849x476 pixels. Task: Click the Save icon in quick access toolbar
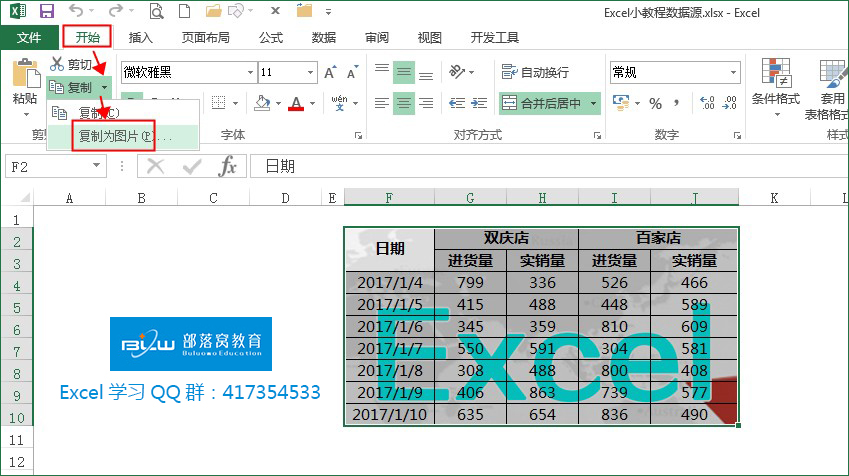pyautogui.click(x=47, y=11)
